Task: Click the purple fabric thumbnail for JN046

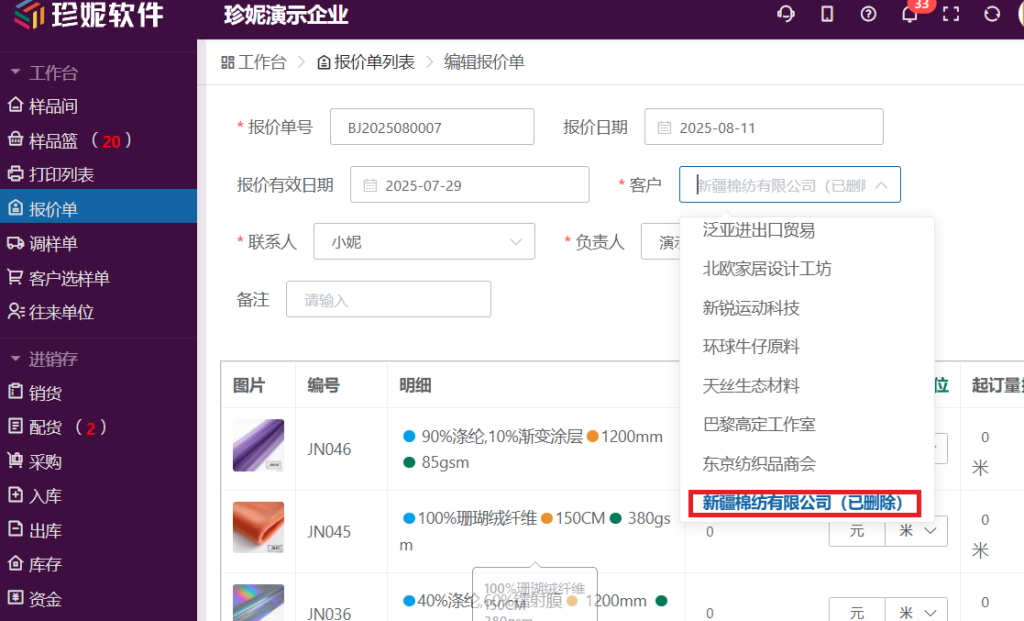Action: tap(258, 446)
